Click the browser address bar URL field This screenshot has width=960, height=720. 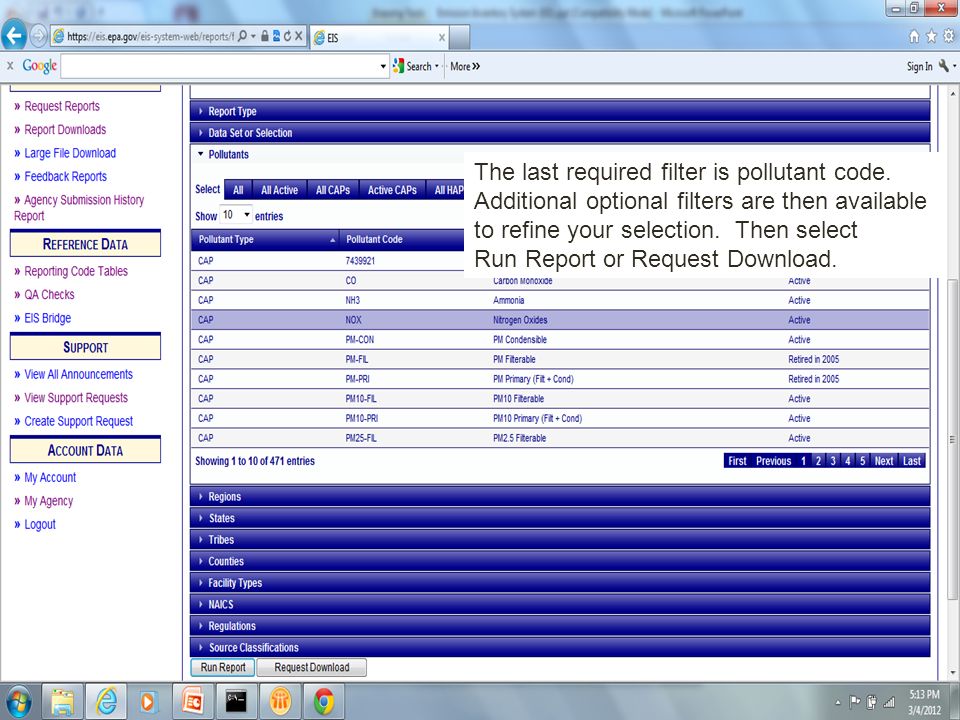click(x=150, y=37)
